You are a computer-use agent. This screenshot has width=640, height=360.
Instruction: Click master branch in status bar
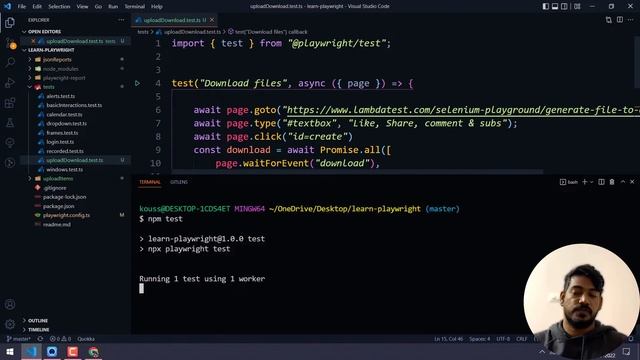coord(19,339)
